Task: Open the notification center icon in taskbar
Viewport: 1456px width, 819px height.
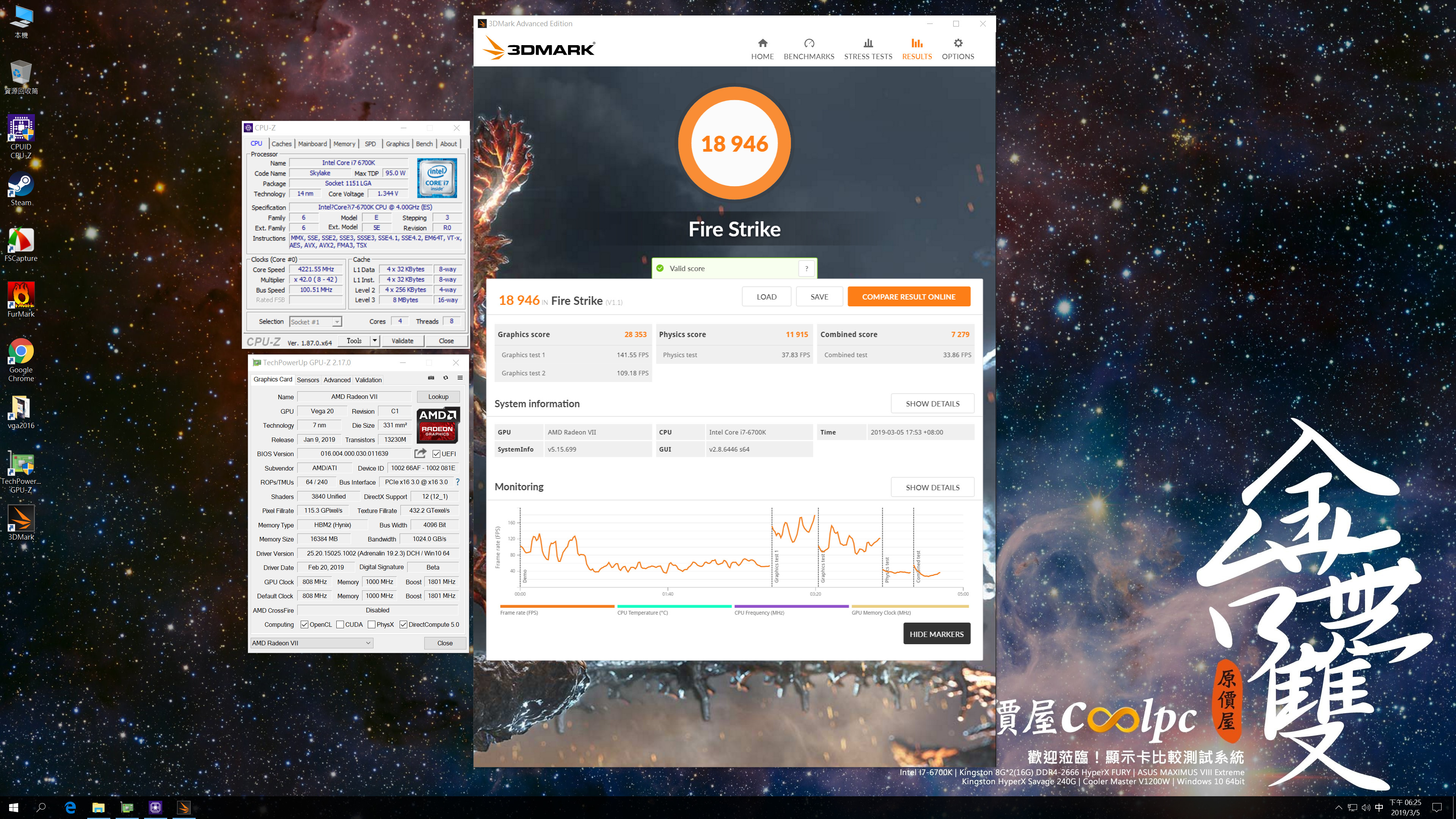Action: point(1437,807)
